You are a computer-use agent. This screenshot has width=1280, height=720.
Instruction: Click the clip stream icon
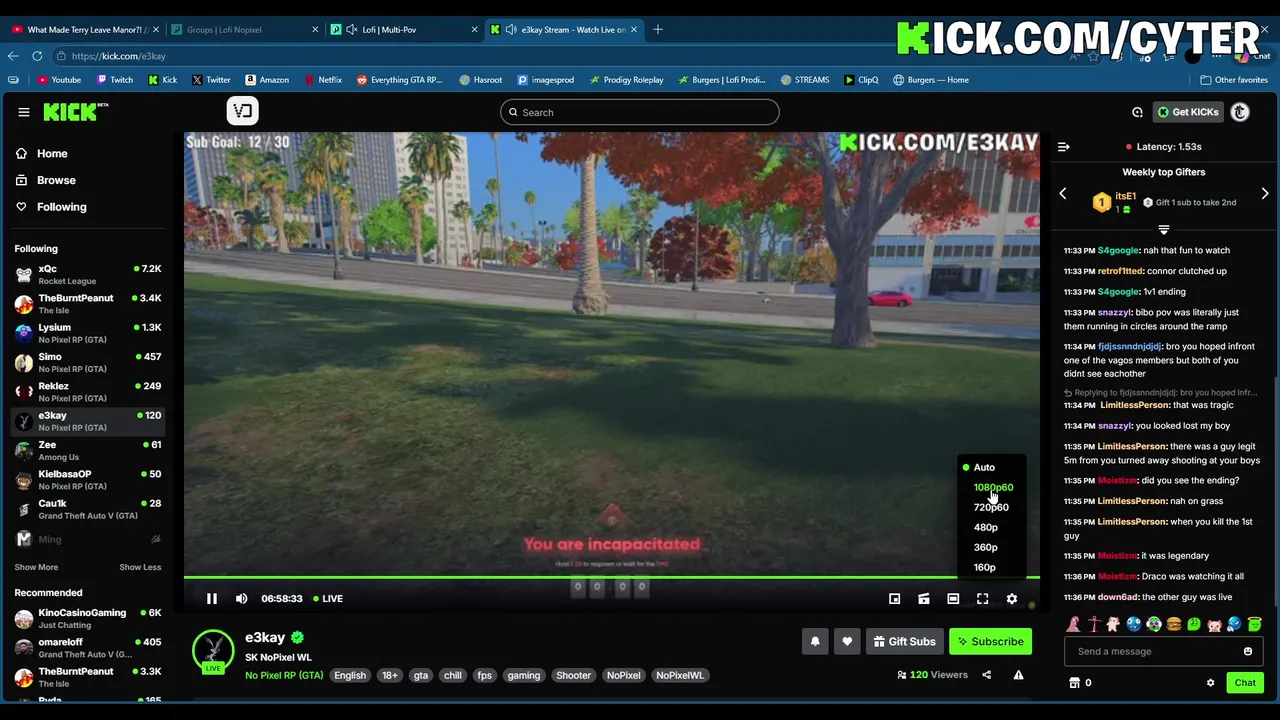(x=924, y=598)
